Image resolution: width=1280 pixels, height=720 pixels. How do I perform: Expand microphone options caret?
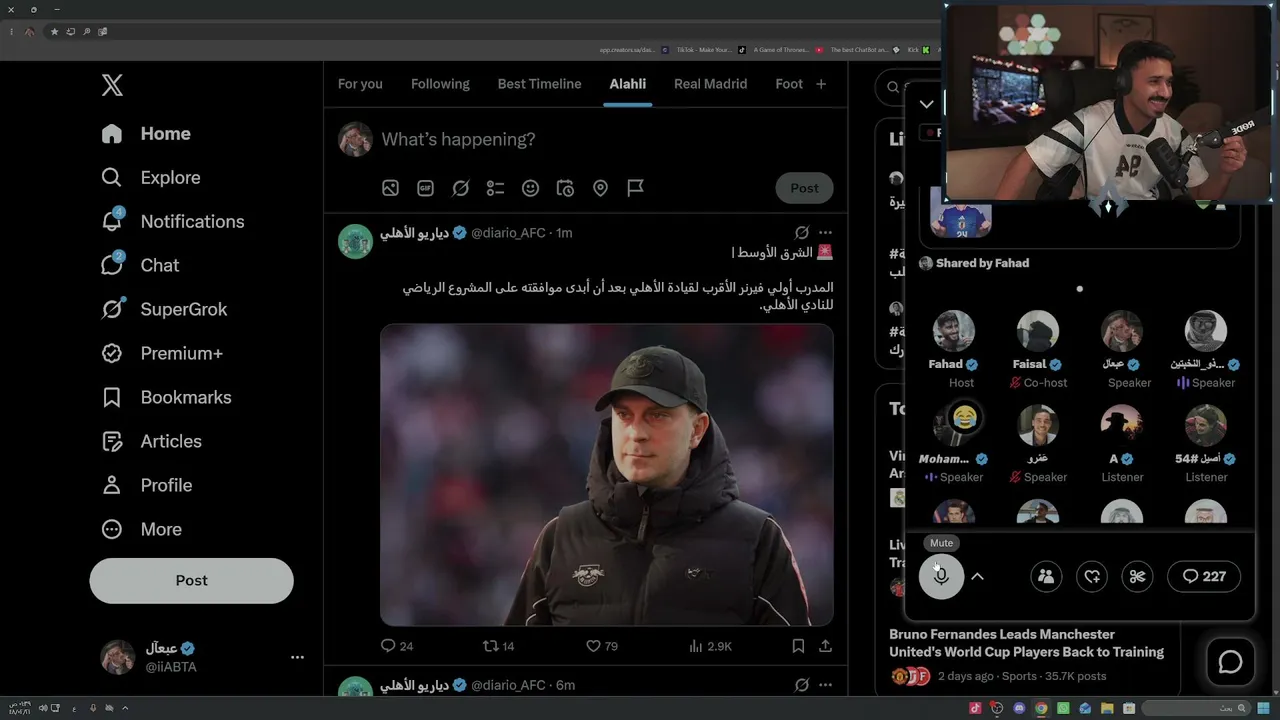tap(978, 576)
